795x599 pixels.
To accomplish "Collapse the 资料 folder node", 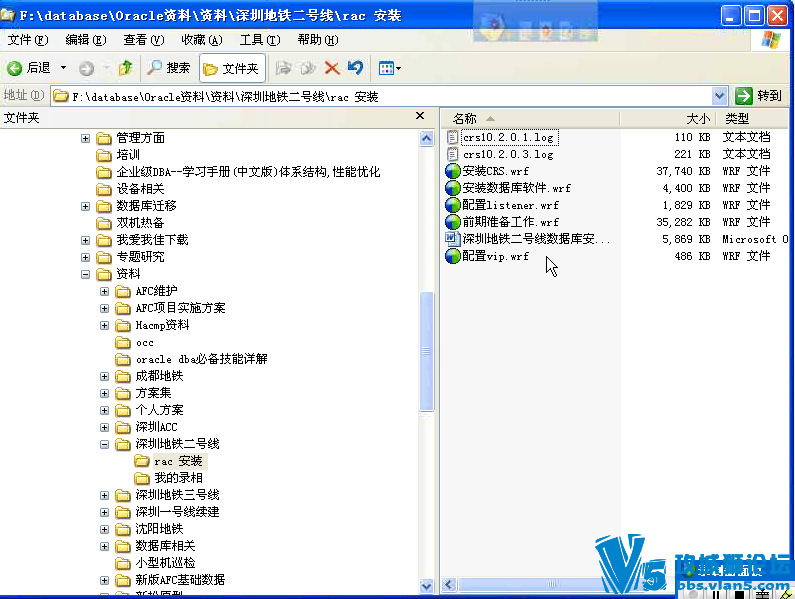I will (85, 274).
